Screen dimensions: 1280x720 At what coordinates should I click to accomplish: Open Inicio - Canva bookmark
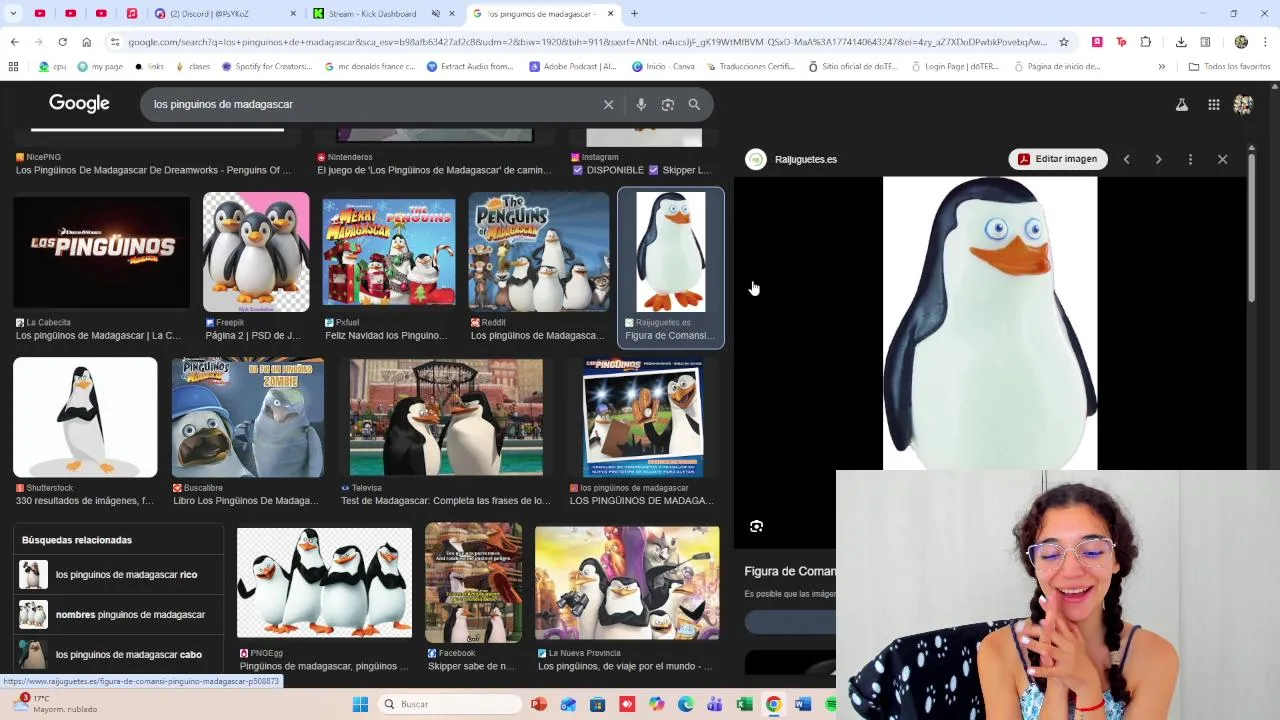(664, 67)
